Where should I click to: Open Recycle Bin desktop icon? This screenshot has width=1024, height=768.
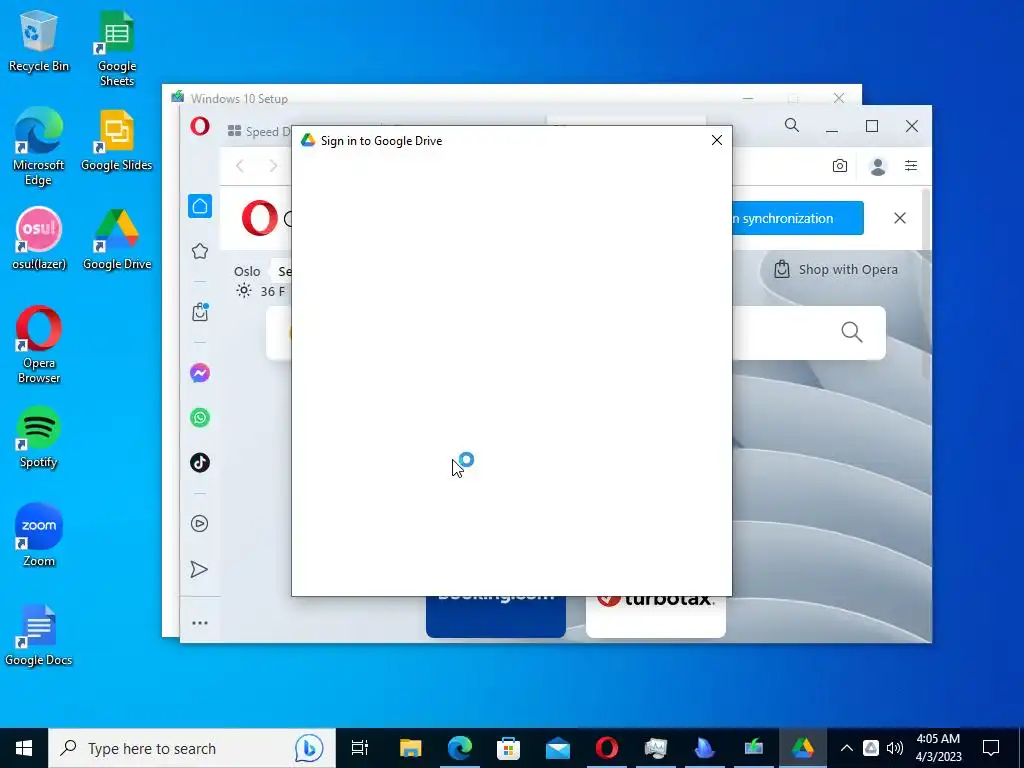pos(39,42)
